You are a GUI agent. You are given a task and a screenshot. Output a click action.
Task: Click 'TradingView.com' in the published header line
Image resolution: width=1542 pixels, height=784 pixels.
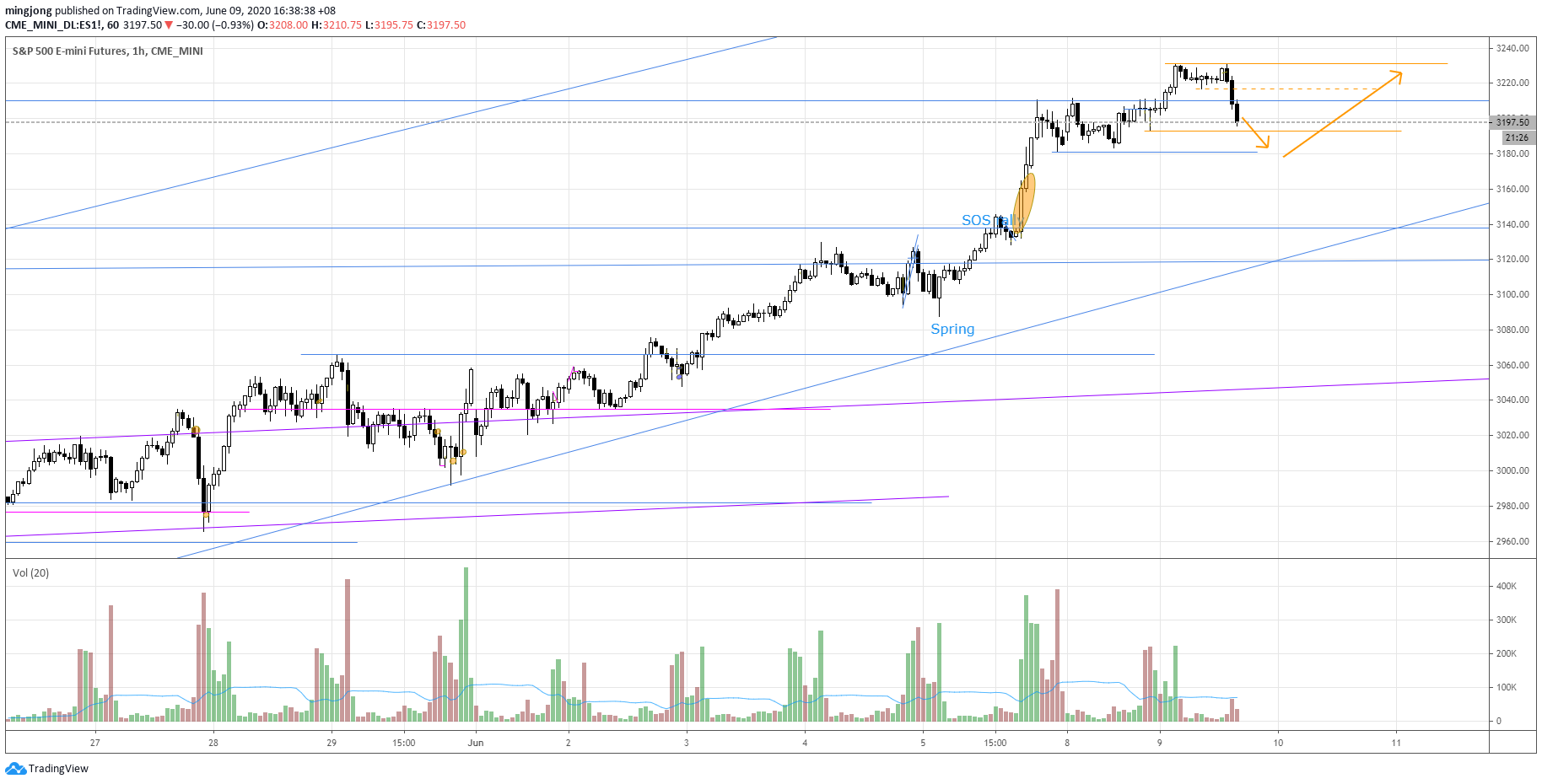click(x=159, y=11)
